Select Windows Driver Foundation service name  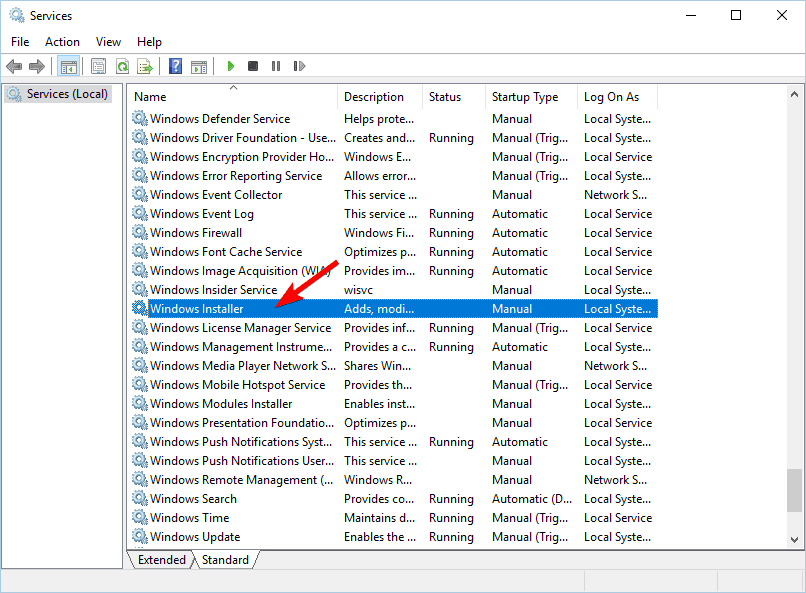tap(243, 138)
